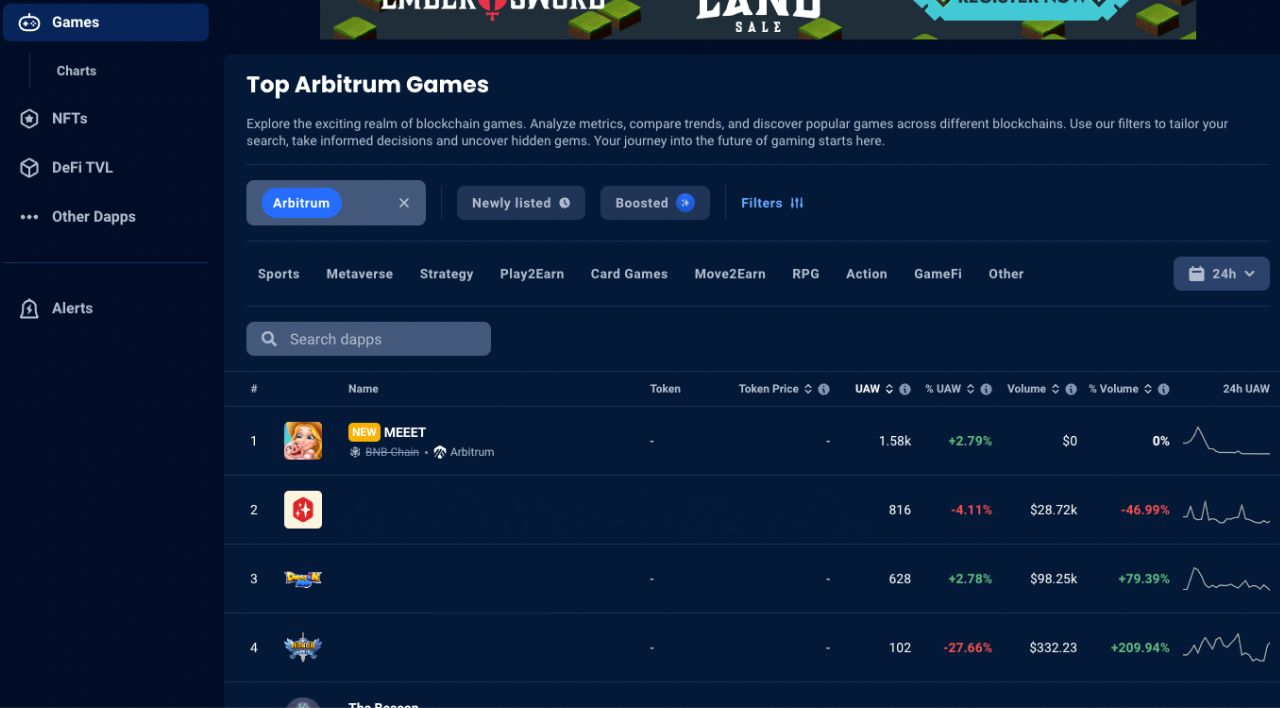Click the info icon next to % Volume
Viewport: 1280px width, 708px height.
click(x=1164, y=389)
